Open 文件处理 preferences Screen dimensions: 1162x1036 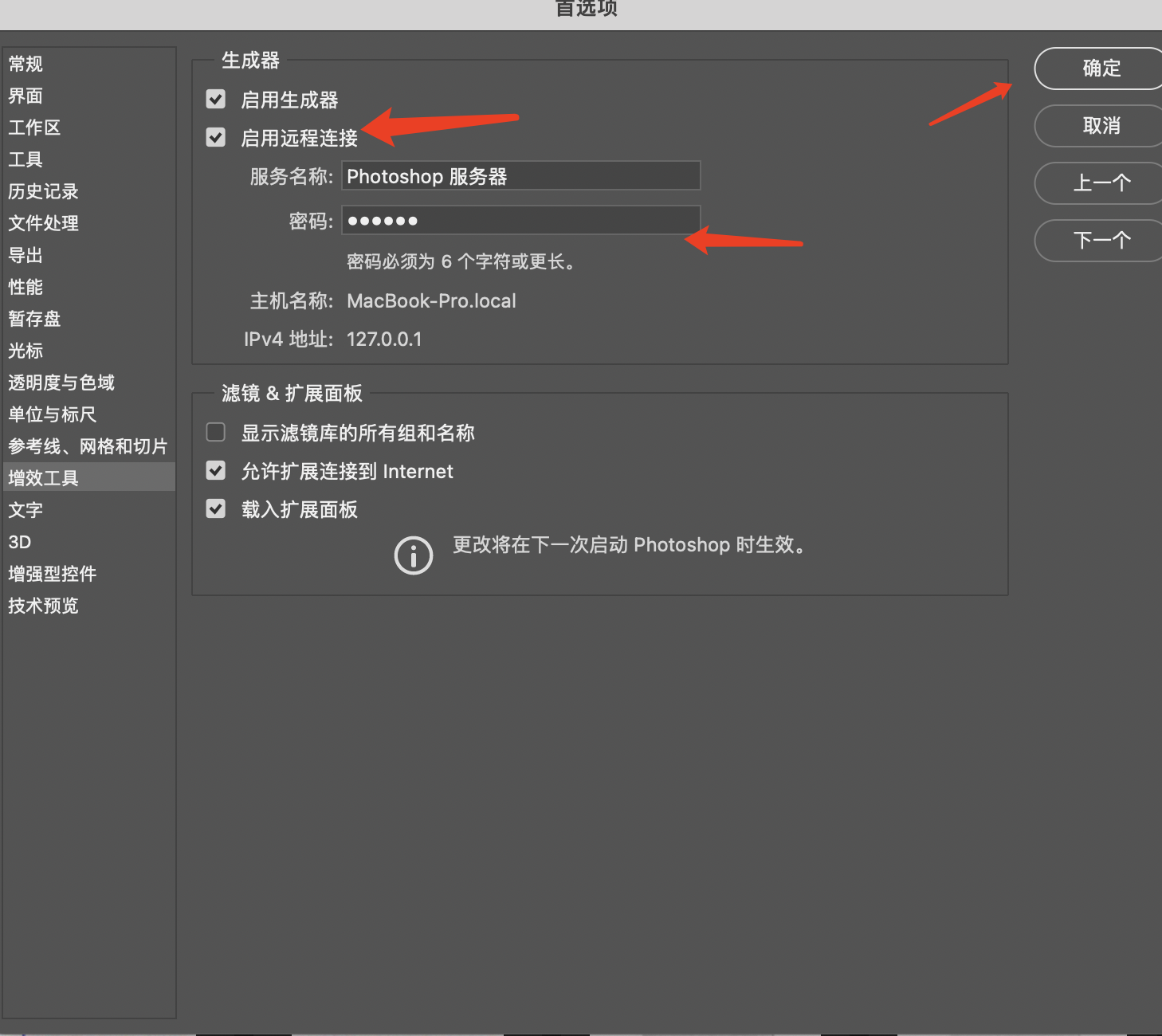click(89, 223)
